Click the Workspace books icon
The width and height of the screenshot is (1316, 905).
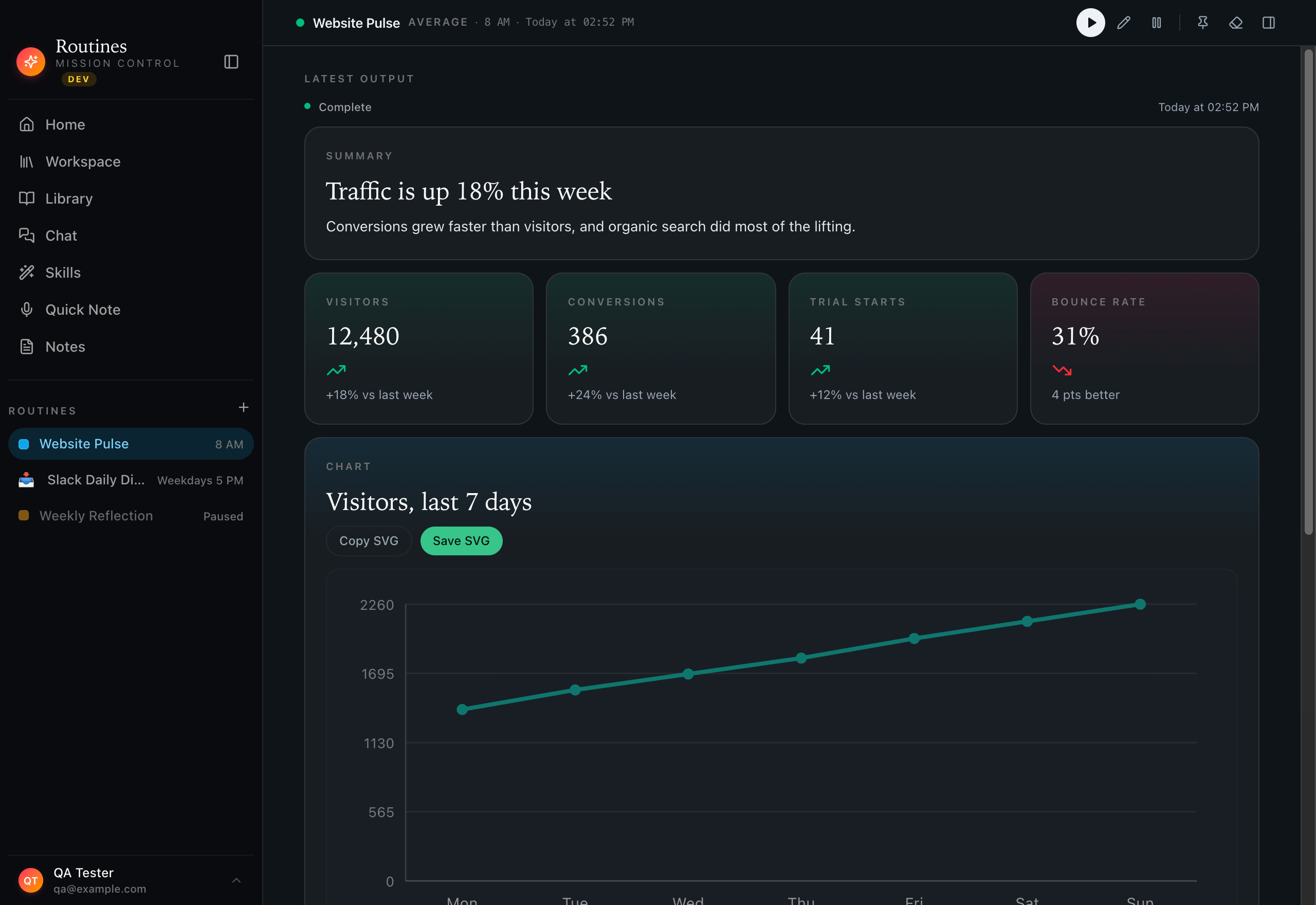[27, 161]
